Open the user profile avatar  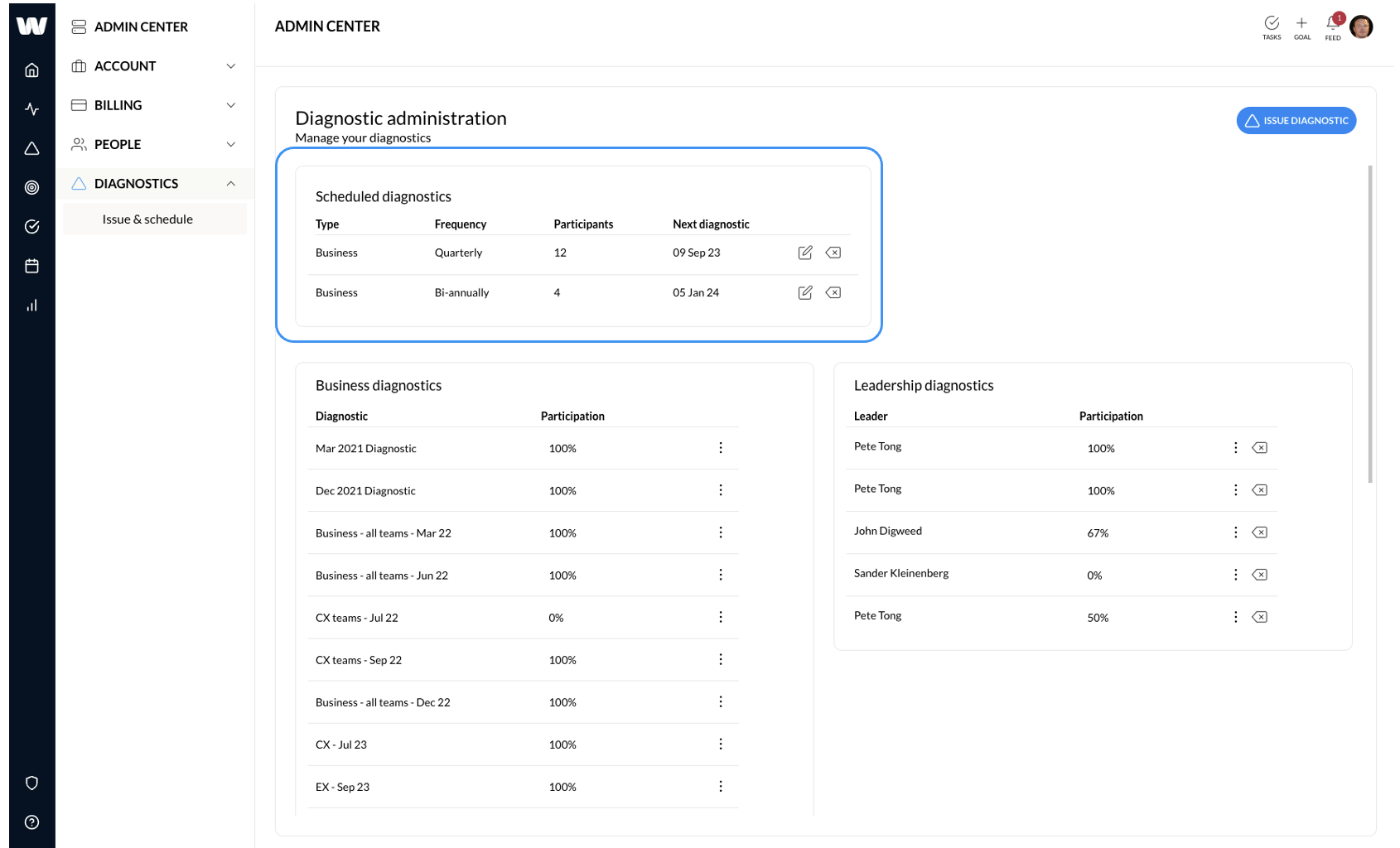1361,27
